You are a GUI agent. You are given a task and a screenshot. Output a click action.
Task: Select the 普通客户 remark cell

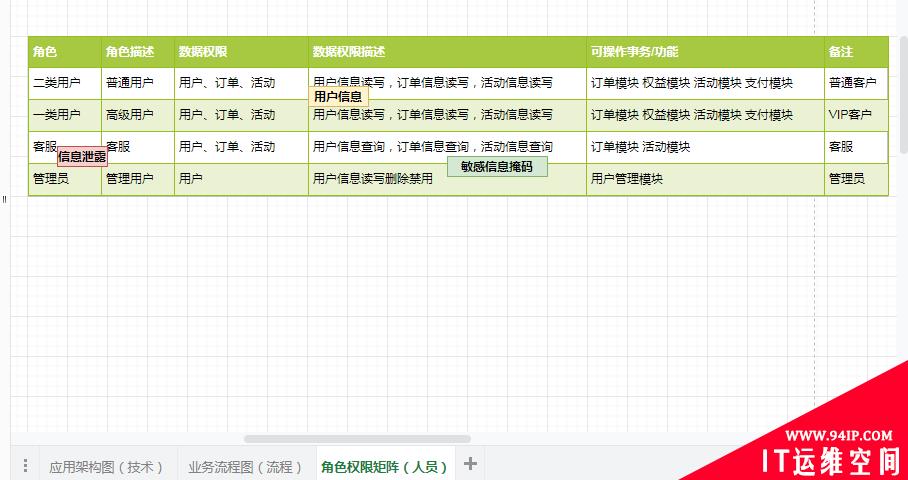856,83
